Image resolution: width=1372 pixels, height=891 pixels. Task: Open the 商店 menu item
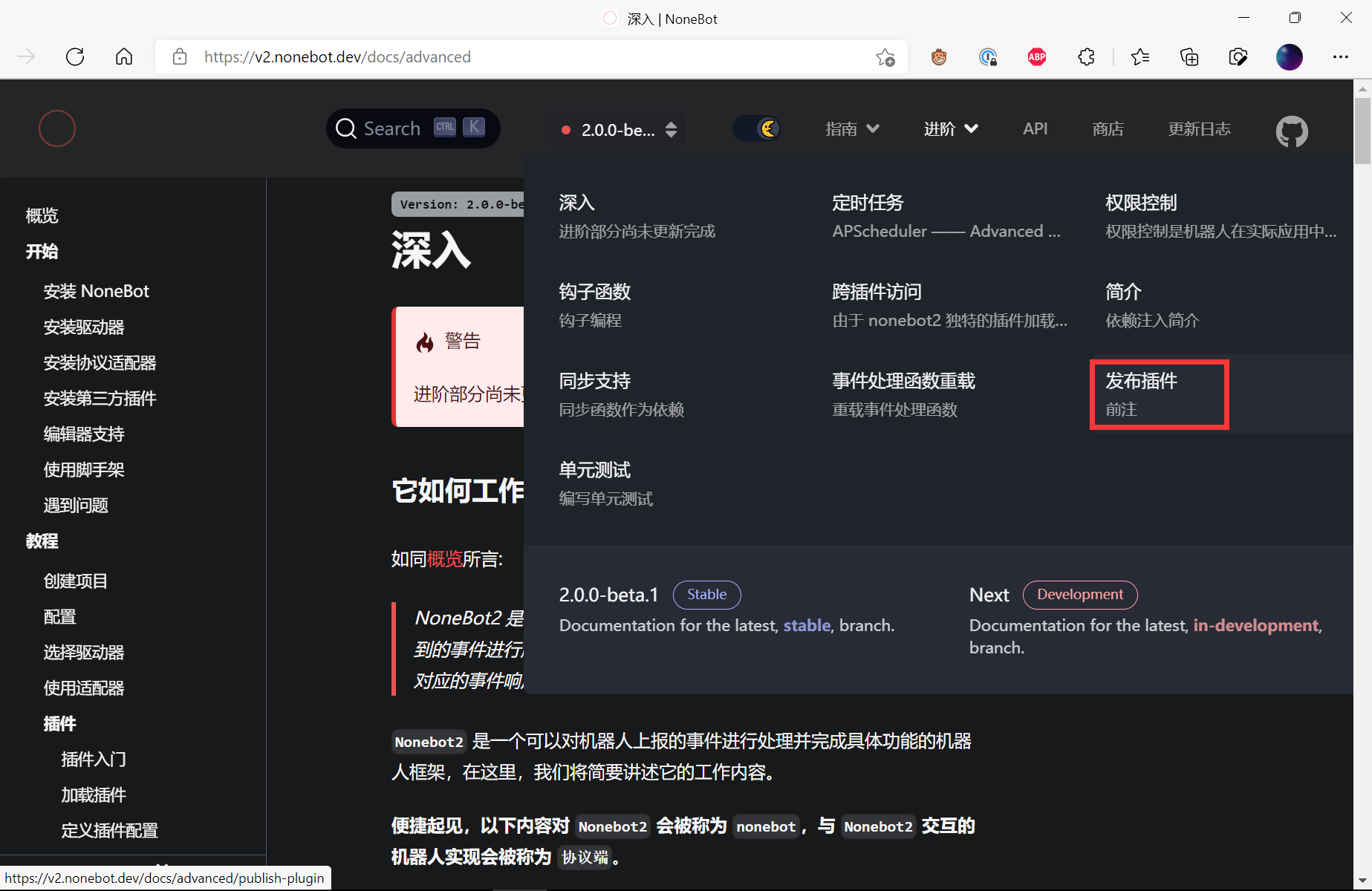[x=1108, y=128]
